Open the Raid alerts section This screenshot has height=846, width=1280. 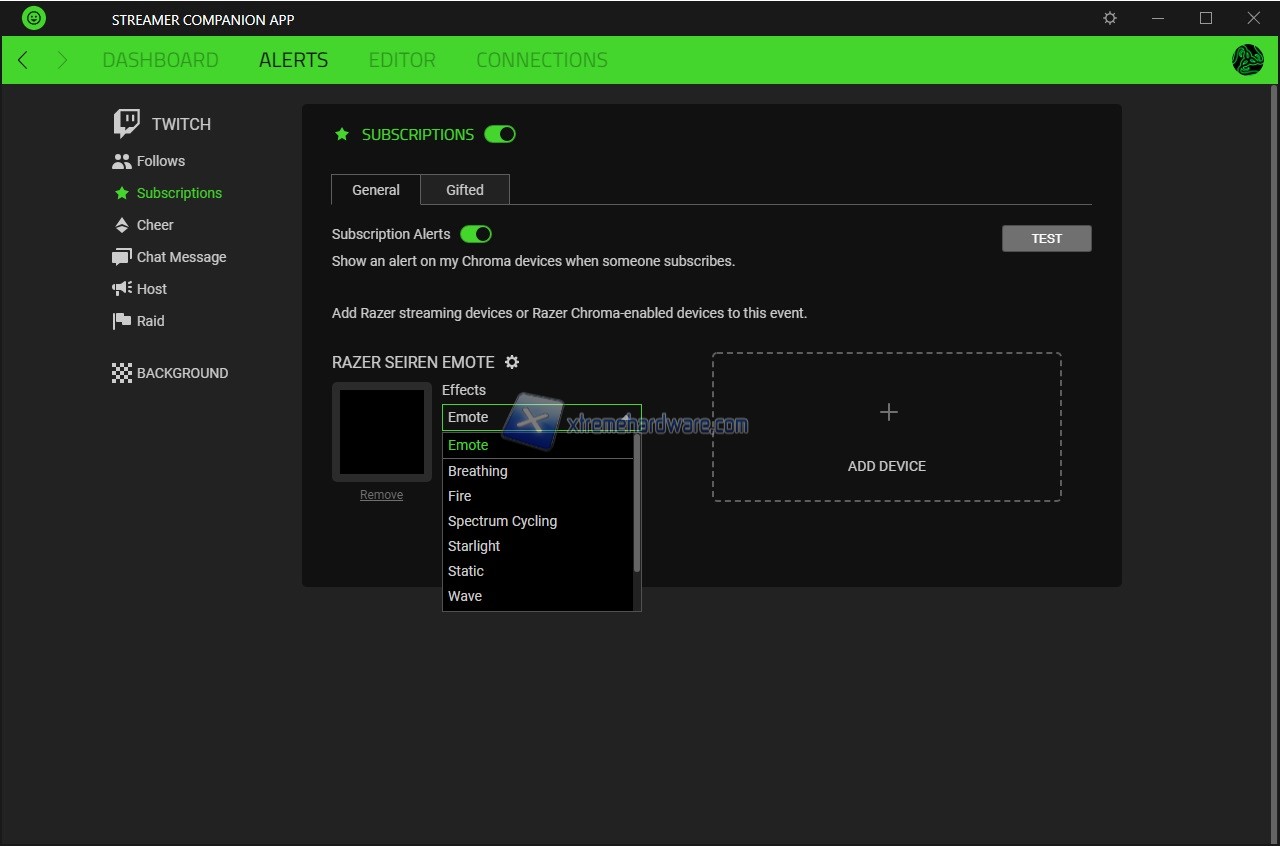150,321
